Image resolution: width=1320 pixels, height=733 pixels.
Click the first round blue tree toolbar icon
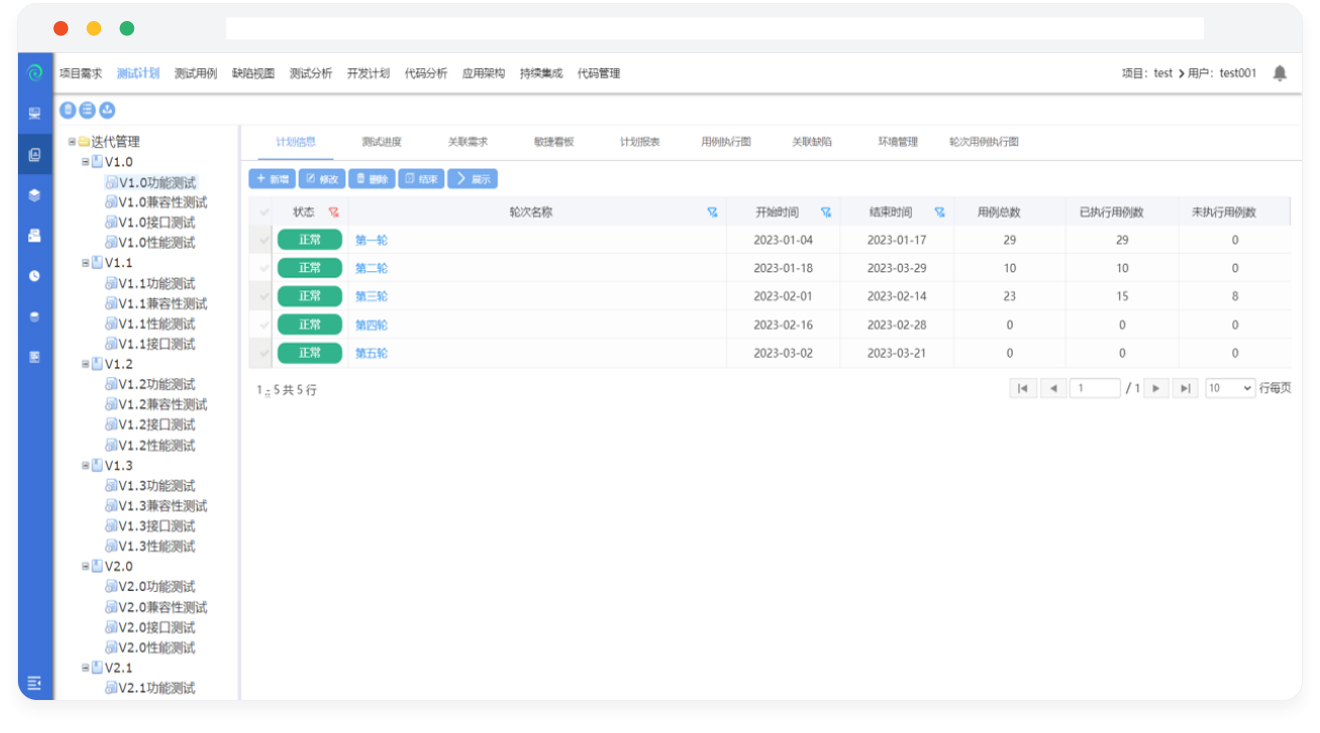pyautogui.click(x=68, y=111)
